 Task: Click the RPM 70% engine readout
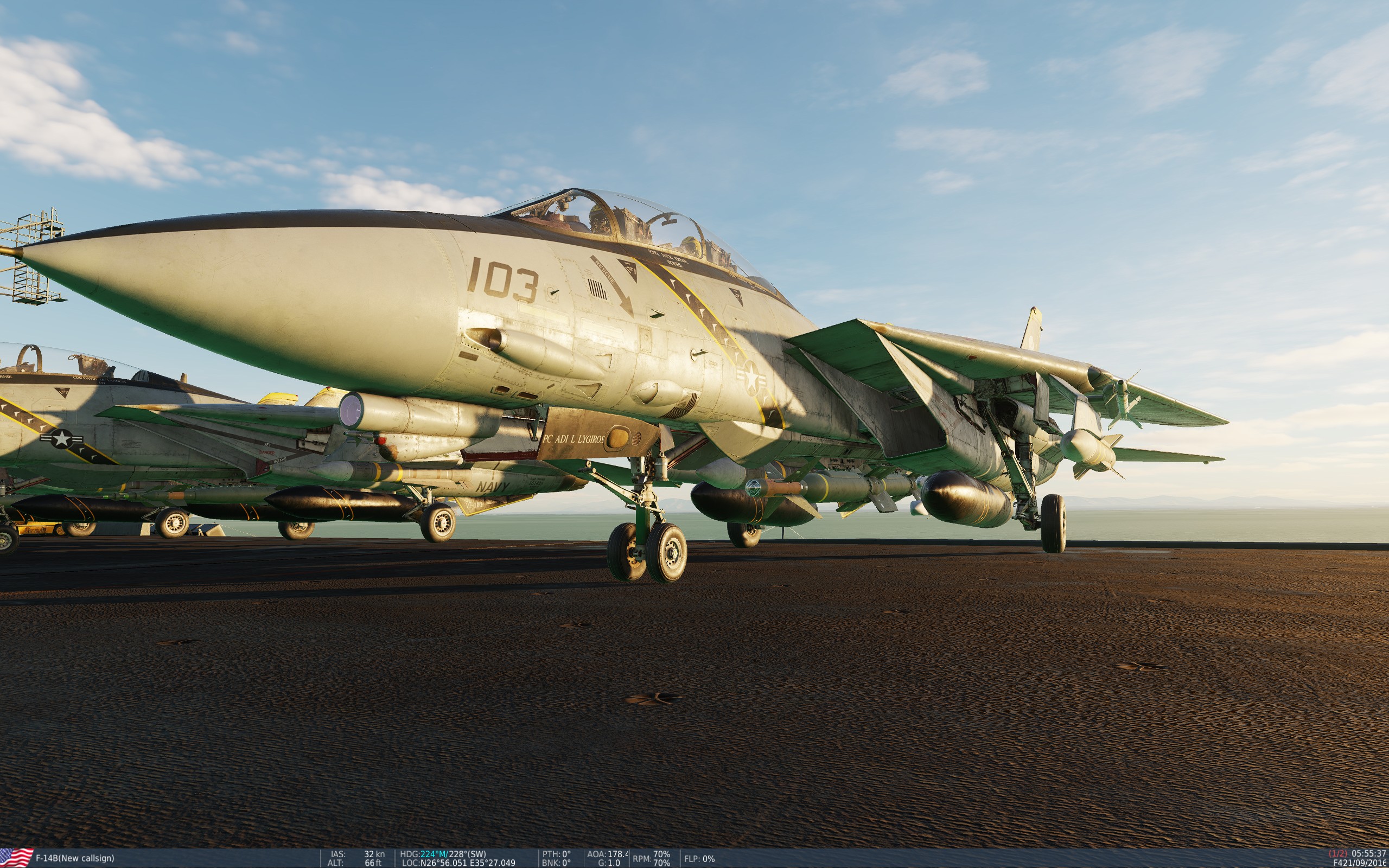(652, 859)
